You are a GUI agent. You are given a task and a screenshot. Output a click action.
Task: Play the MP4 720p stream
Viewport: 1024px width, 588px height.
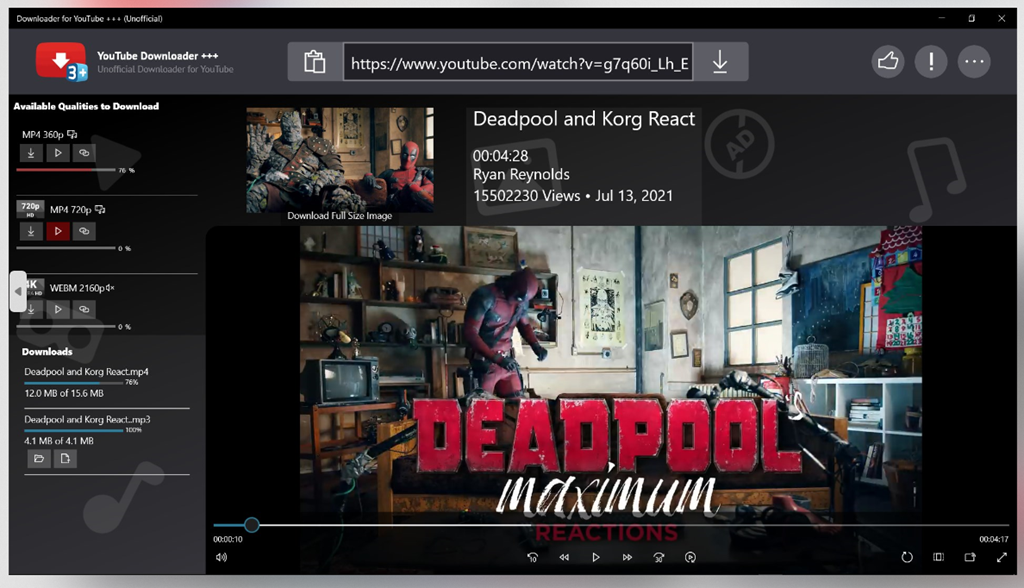coord(57,231)
